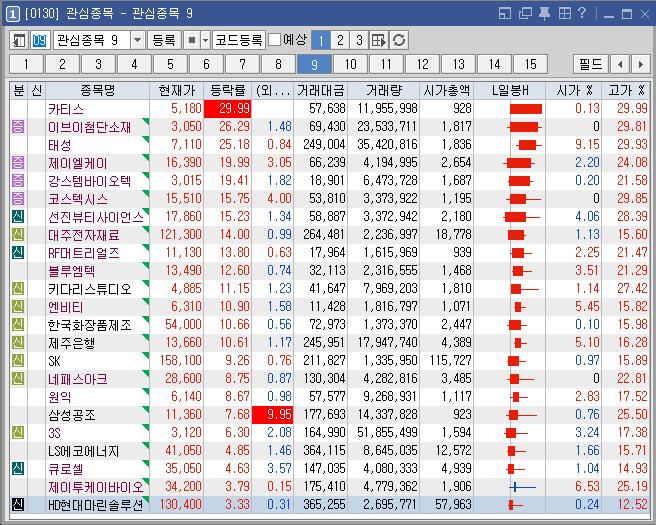Viewport: 656px width, 525px height.
Task: Click the highlighted 9.95 cell on 삼성공조 row
Action: pyautogui.click(x=273, y=414)
